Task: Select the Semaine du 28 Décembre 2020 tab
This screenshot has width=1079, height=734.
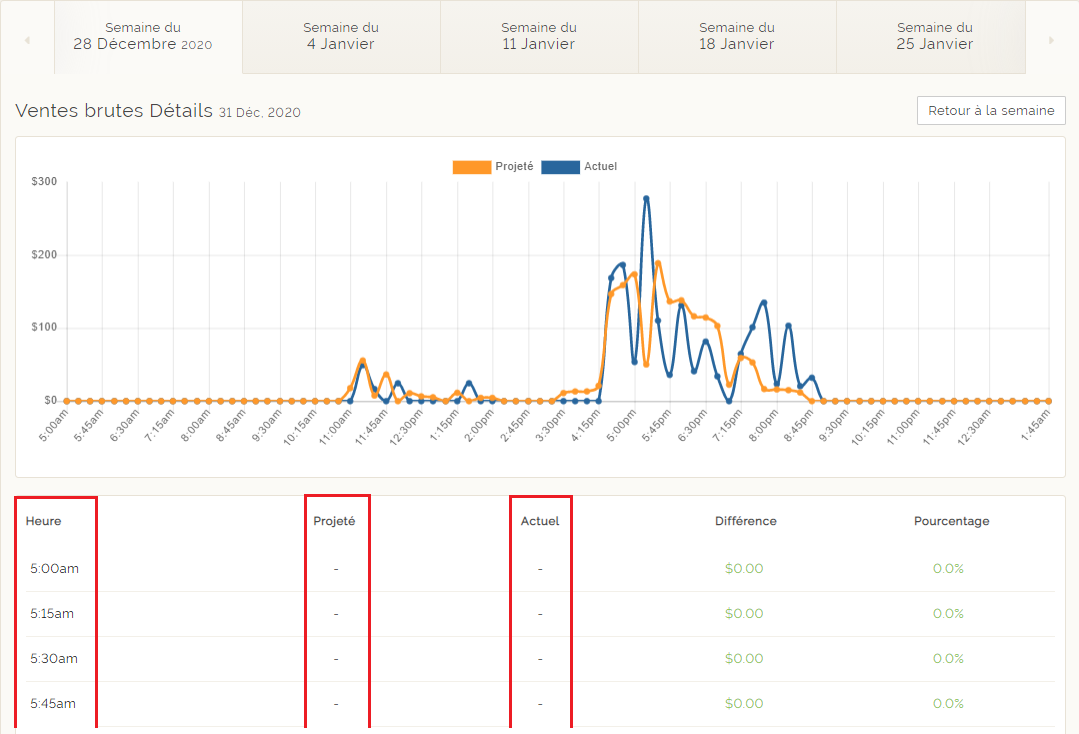Action: (142, 36)
